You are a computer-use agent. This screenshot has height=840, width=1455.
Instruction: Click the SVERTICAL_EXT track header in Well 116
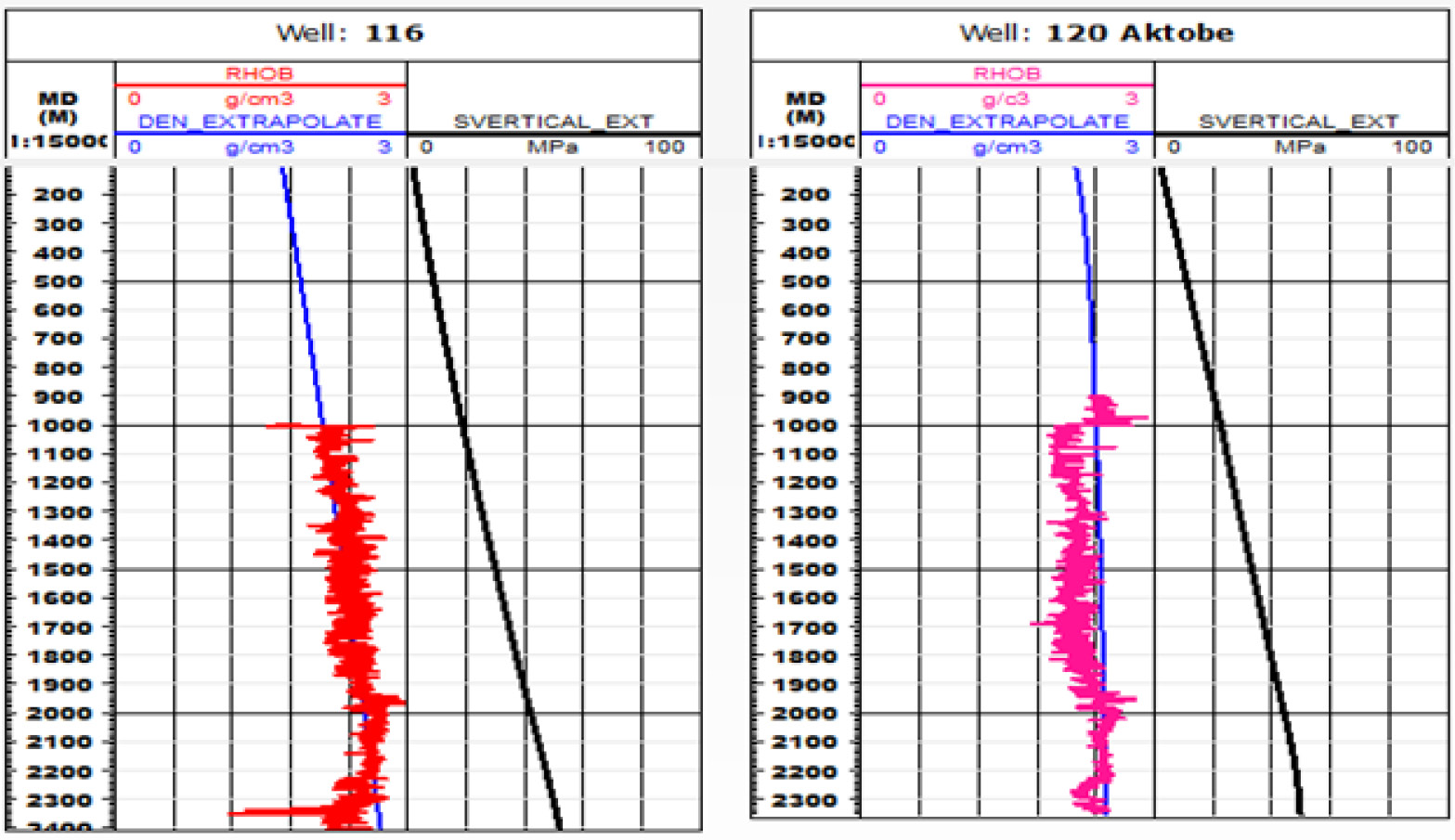coord(553,122)
